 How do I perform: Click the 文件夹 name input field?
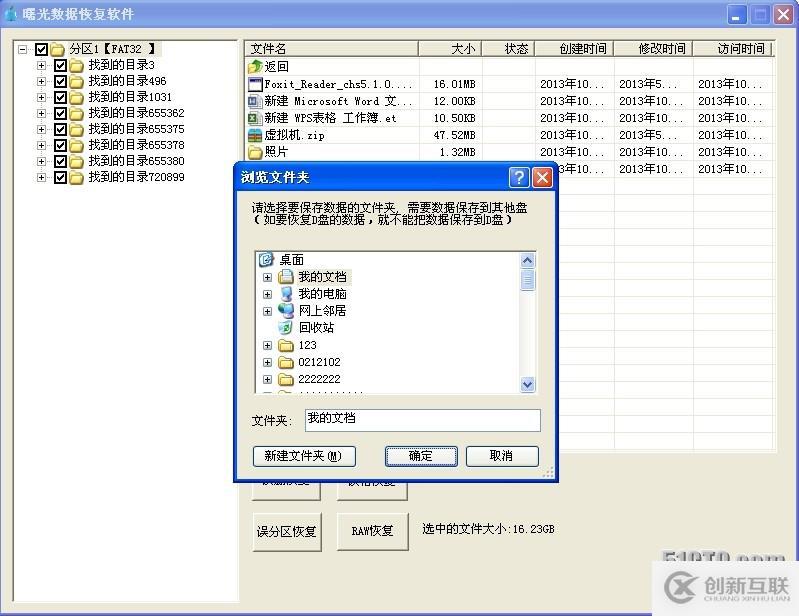(421, 419)
